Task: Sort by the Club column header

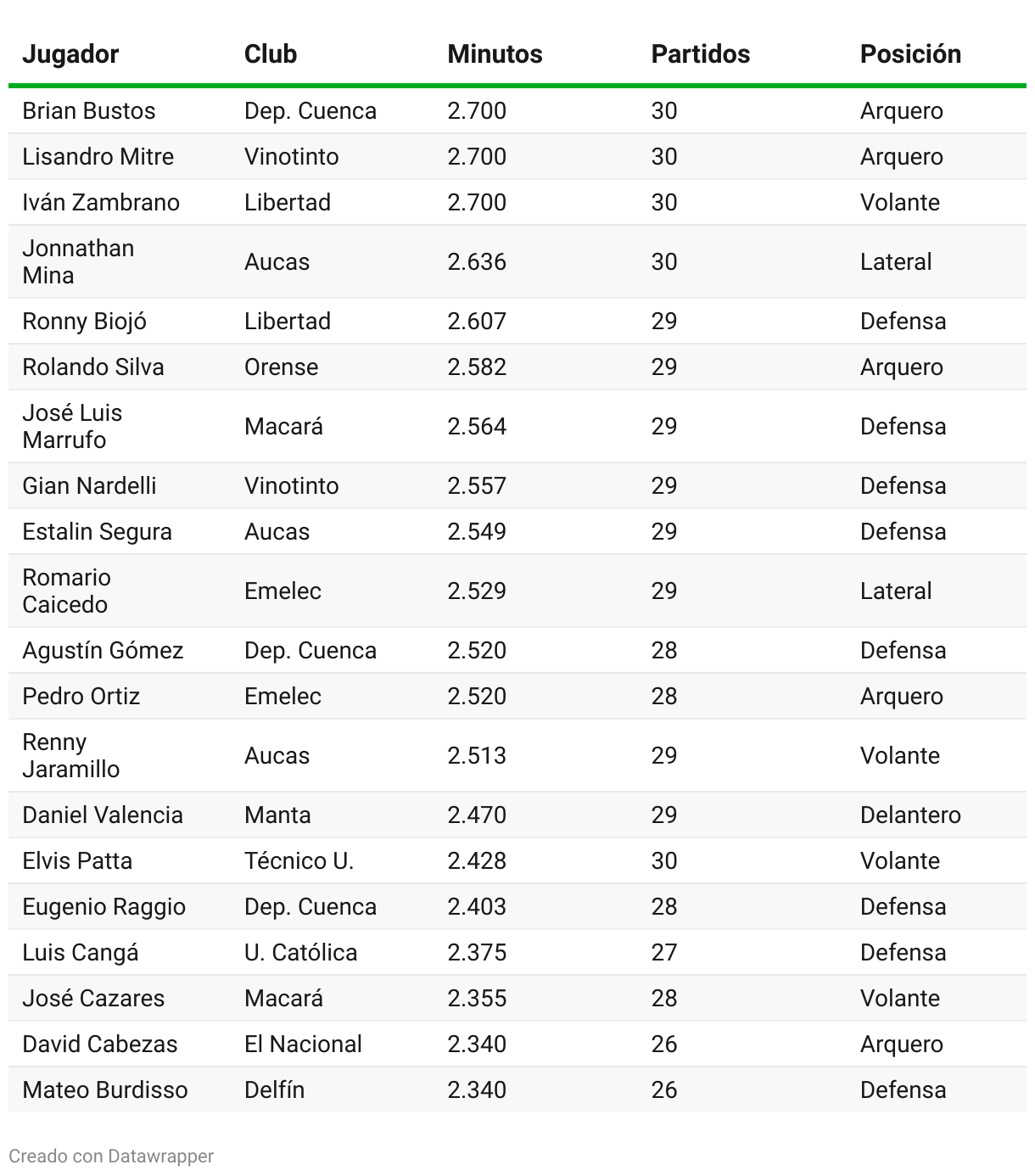Action: click(271, 54)
